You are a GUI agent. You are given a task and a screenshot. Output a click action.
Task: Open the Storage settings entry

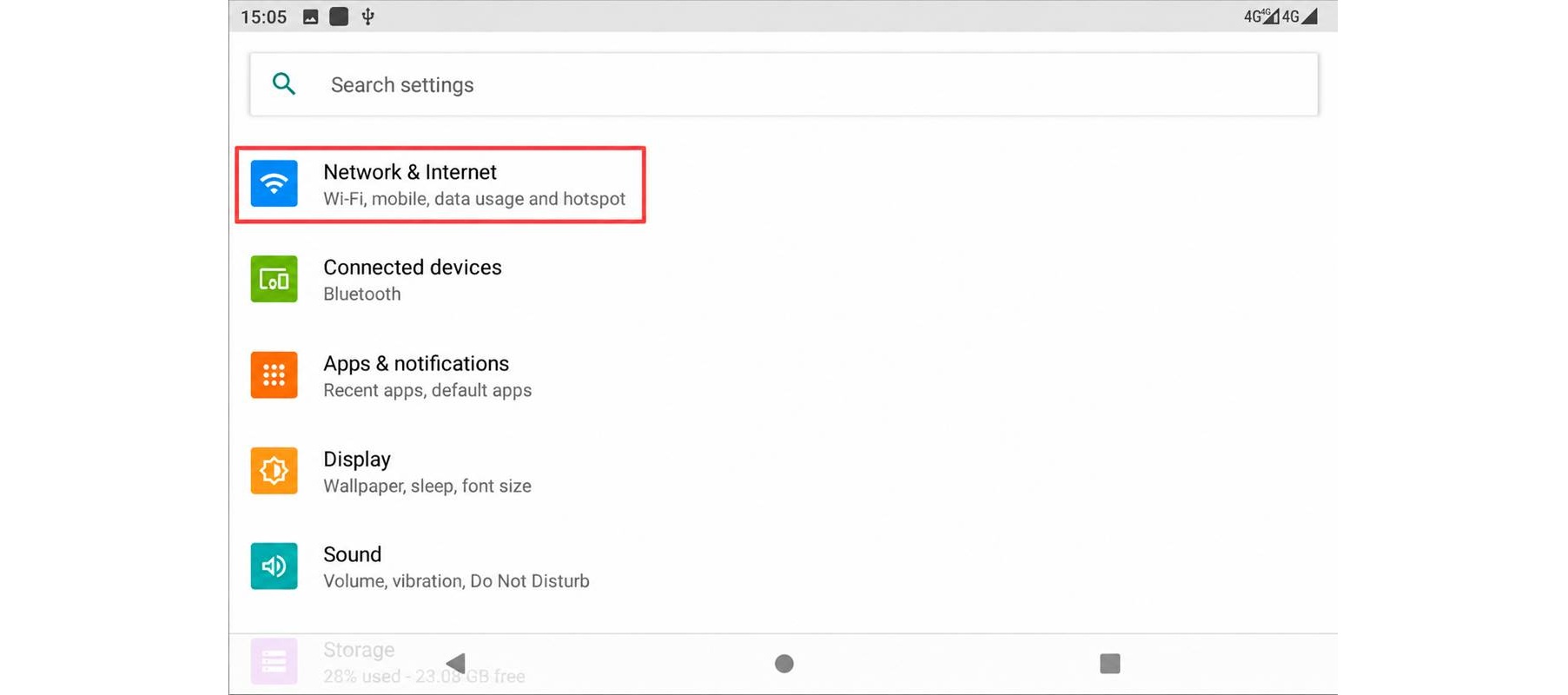[x=784, y=662]
